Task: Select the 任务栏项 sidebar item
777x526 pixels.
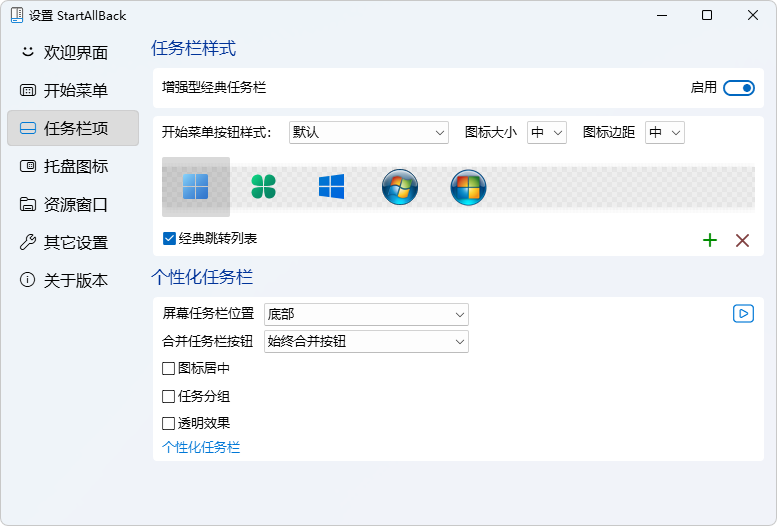Action: coord(73,128)
